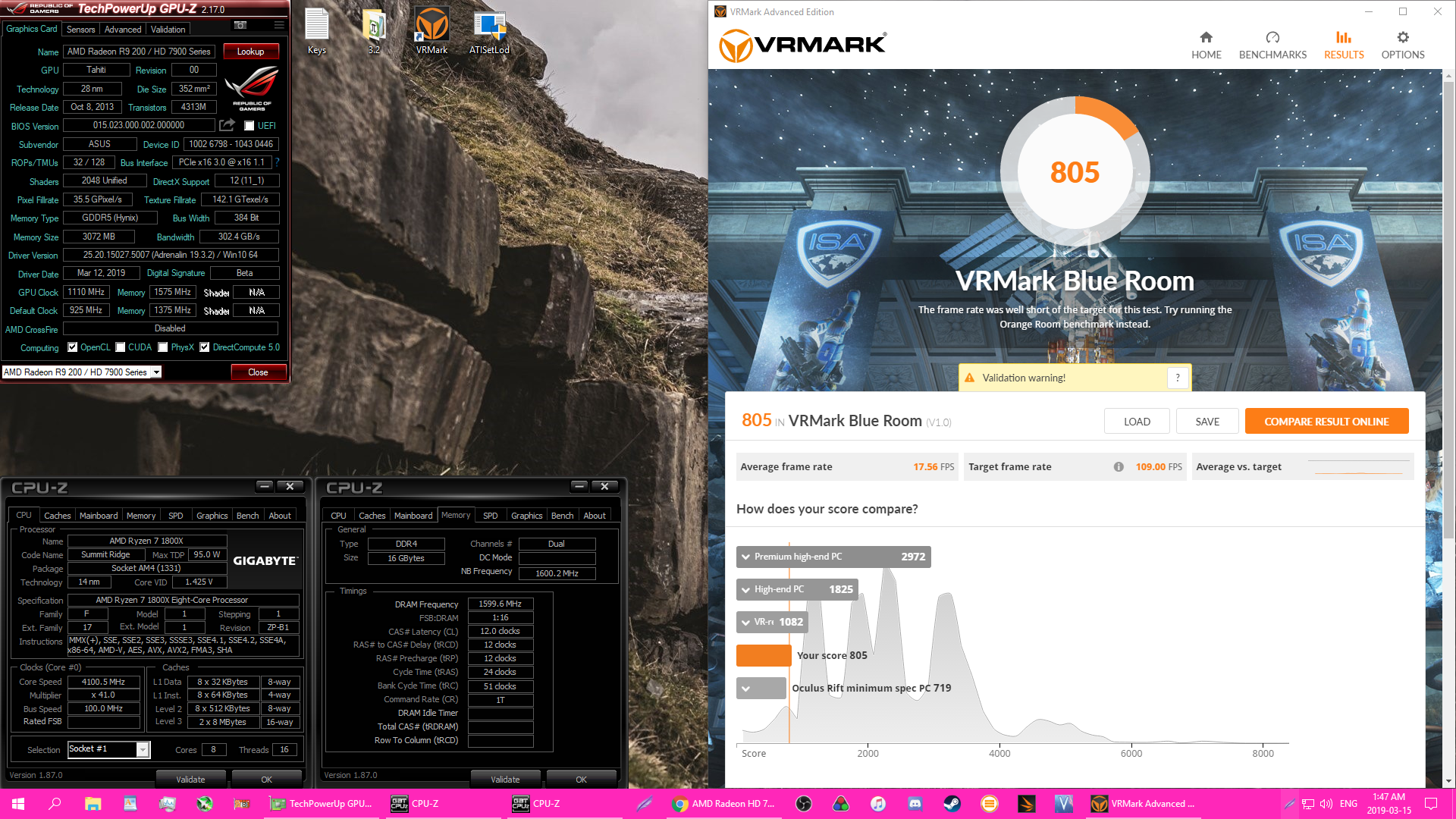Click the taskbar clock showing 1:47 AM
1456x819 pixels.
point(1389,804)
